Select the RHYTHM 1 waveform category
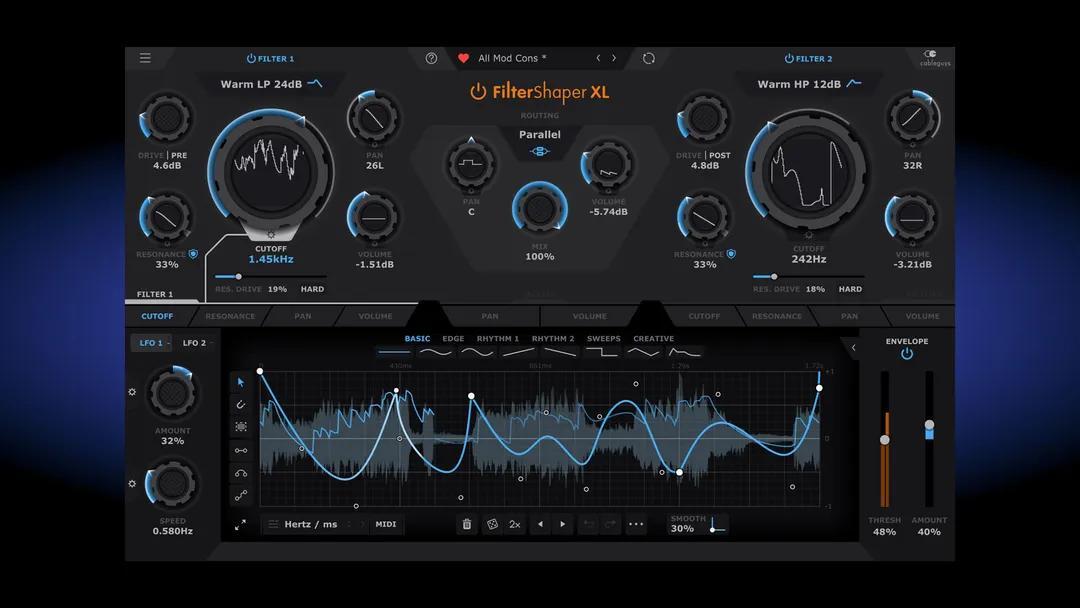Viewport: 1080px width, 608px height. coord(497,339)
